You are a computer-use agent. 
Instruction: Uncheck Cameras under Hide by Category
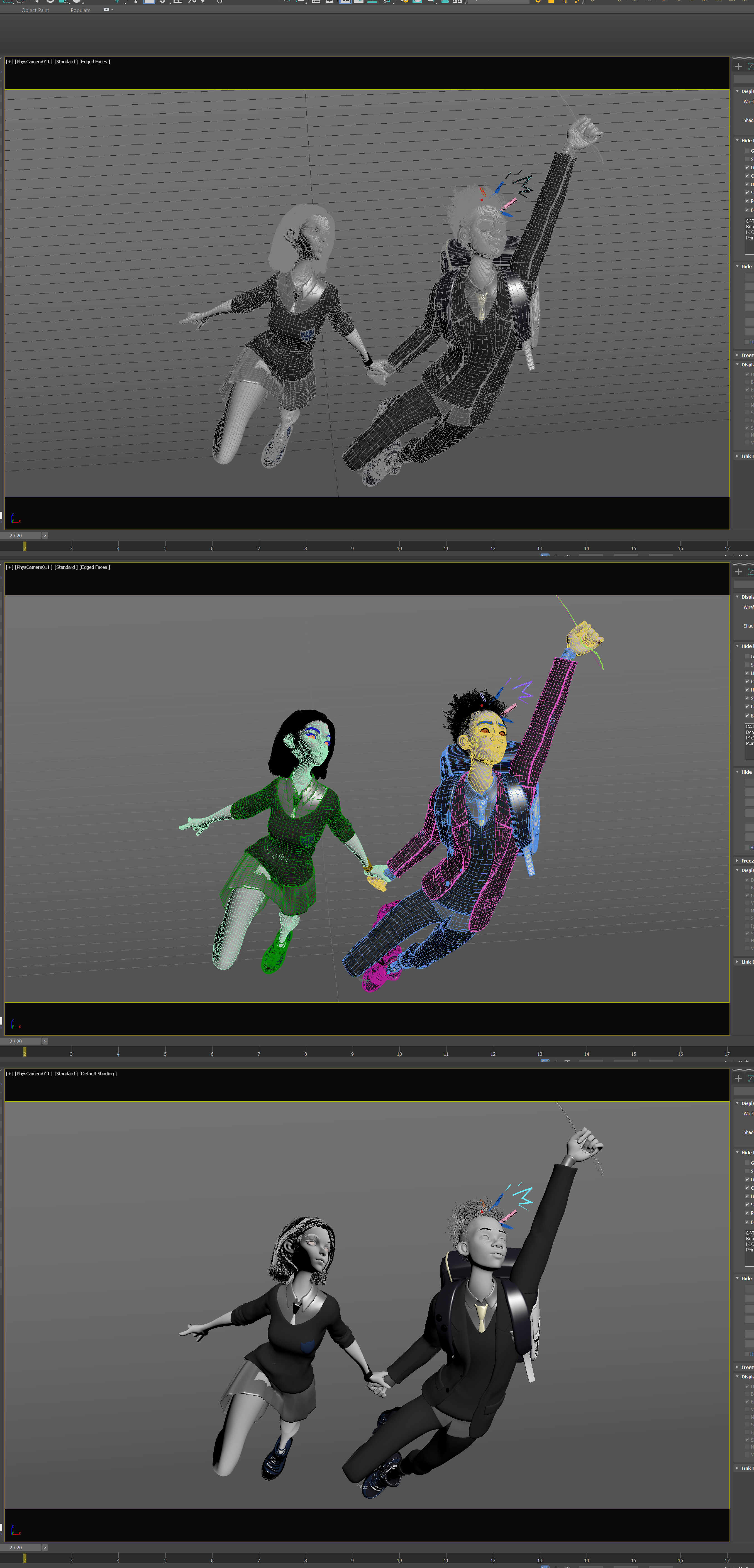(x=747, y=175)
